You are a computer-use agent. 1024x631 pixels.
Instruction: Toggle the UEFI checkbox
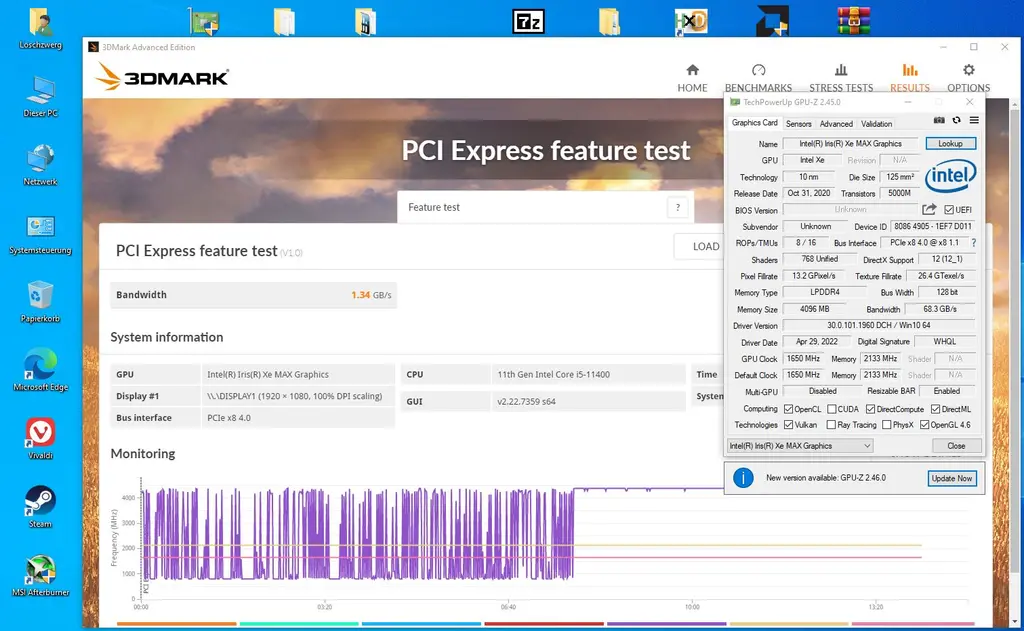pos(949,210)
